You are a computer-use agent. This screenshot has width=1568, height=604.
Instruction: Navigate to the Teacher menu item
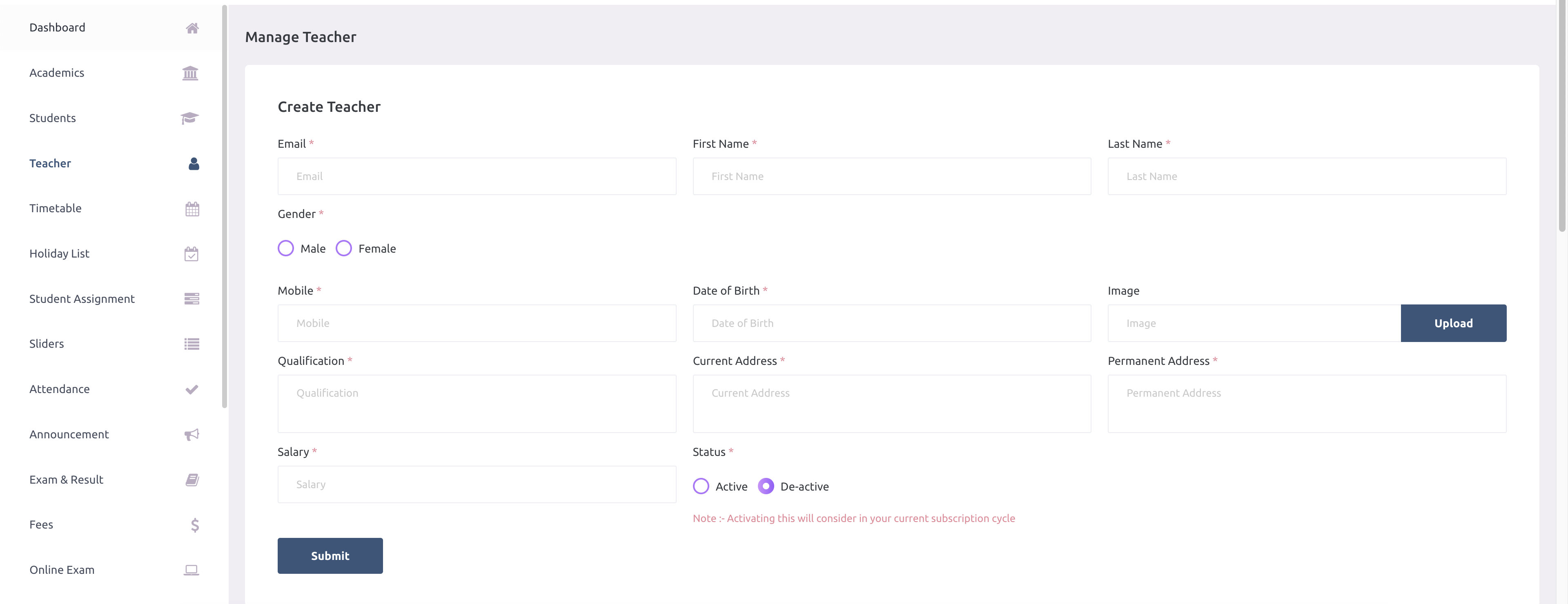tap(50, 163)
